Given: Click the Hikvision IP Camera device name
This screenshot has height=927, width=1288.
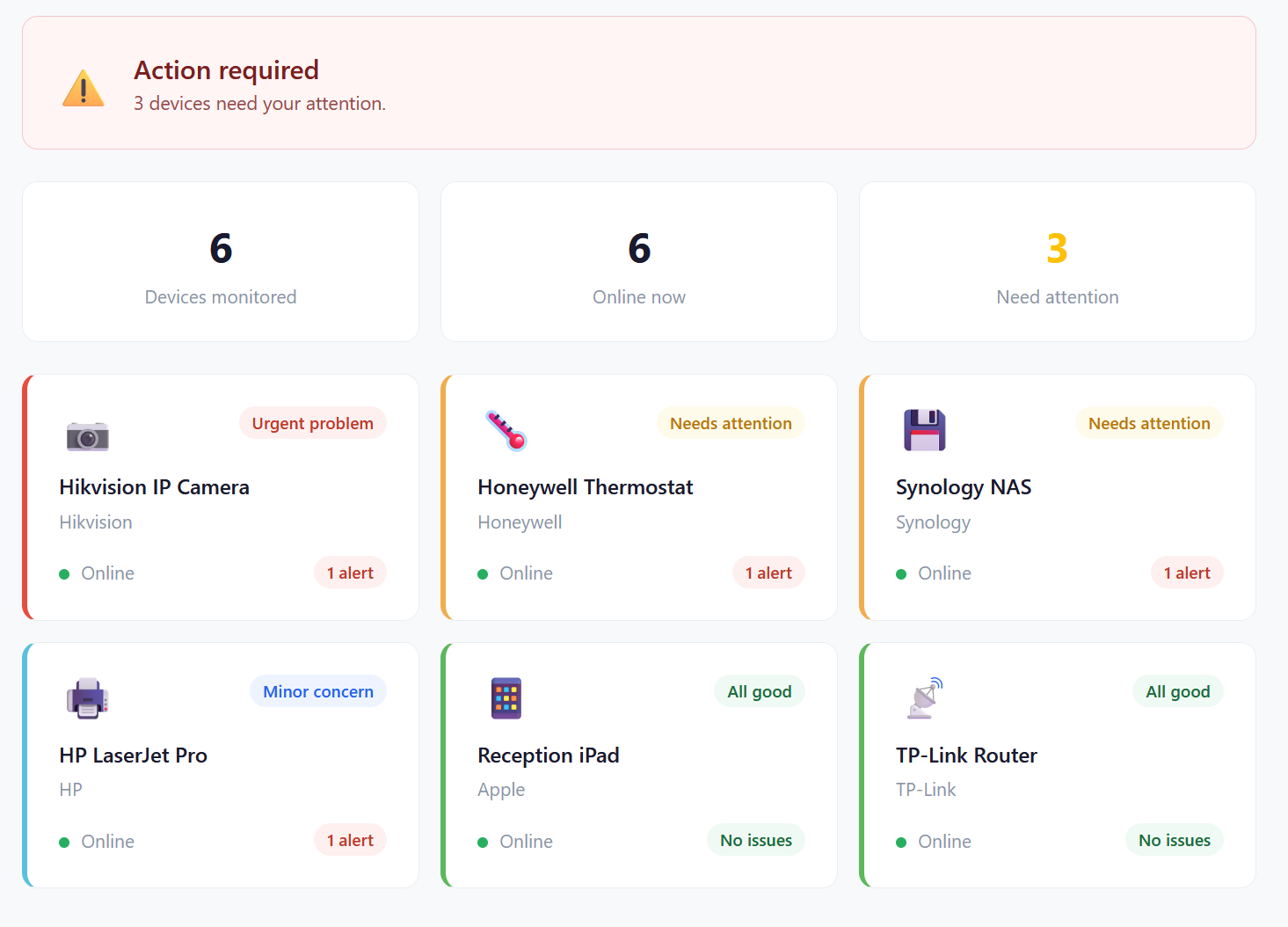Looking at the screenshot, I should coord(154,487).
